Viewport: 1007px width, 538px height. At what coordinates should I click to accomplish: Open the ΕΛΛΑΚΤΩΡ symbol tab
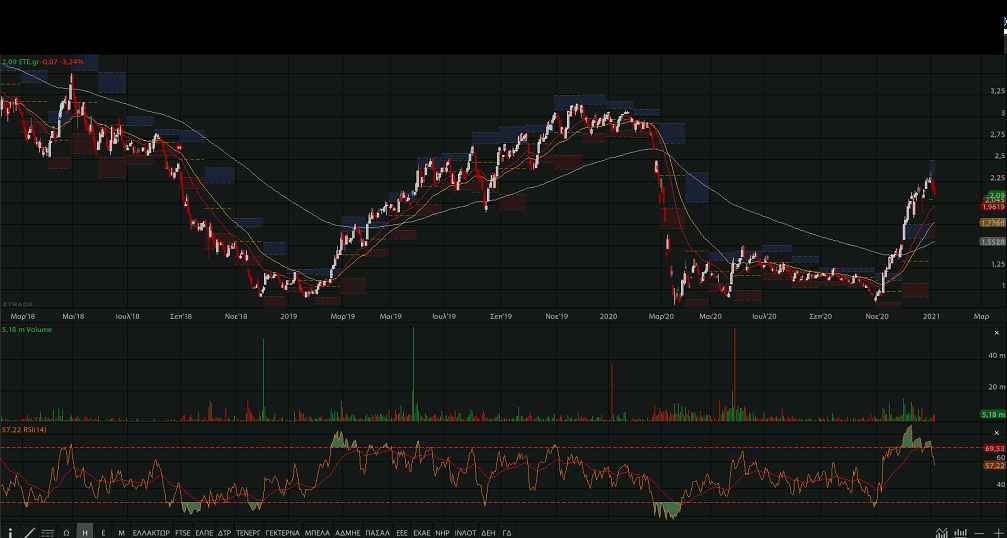click(151, 533)
